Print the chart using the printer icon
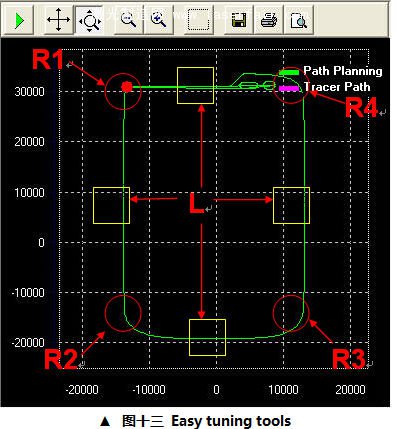 (269, 20)
